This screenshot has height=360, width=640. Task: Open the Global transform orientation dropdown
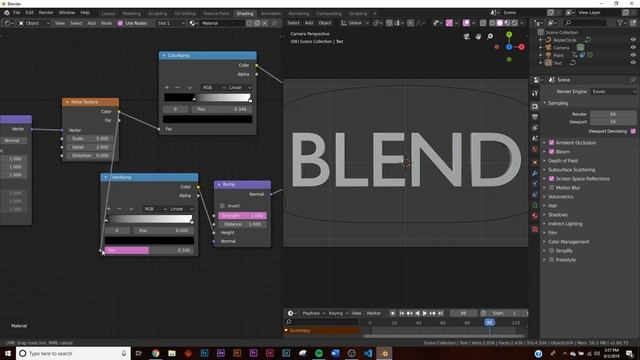[355, 23]
